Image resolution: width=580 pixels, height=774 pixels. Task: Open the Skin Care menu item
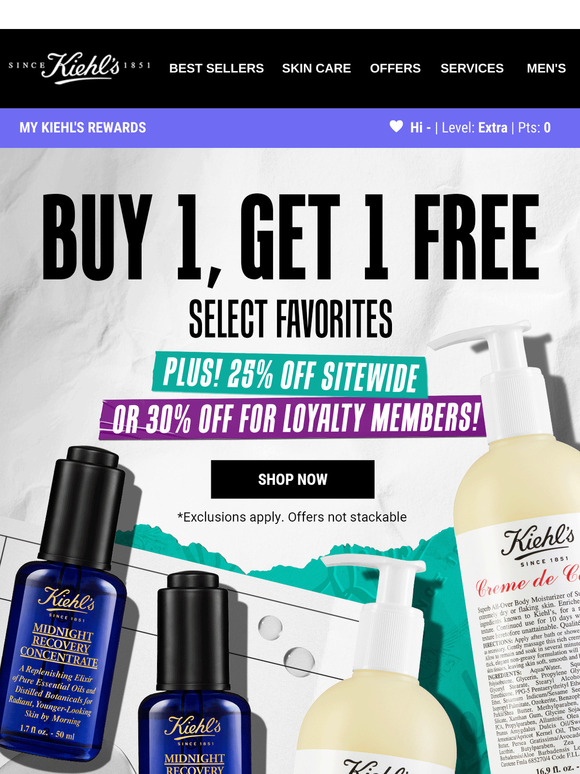coord(316,68)
